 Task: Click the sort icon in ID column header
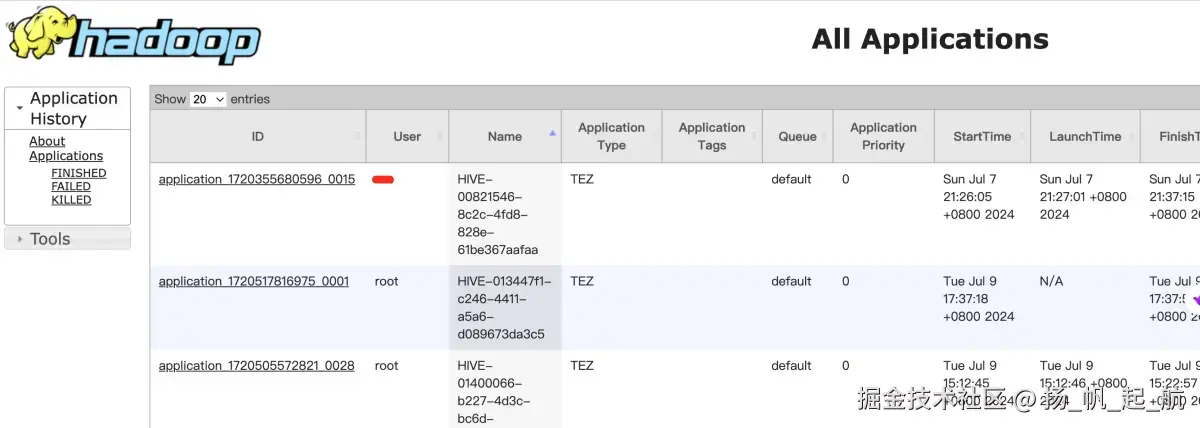pos(358,136)
